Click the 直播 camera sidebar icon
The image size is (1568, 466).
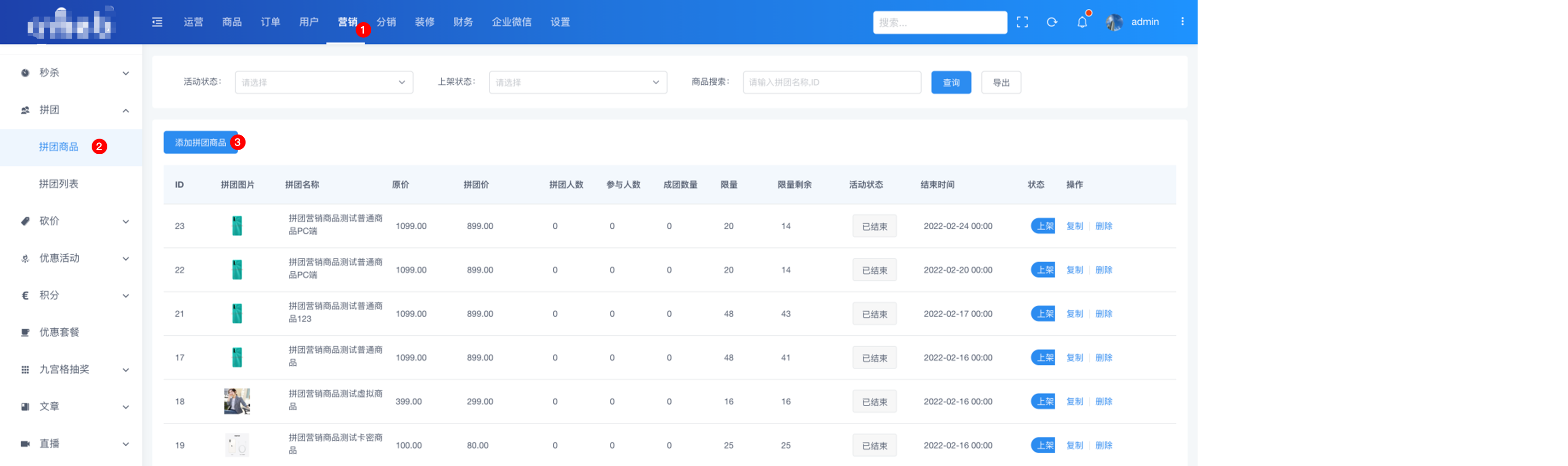tap(25, 443)
